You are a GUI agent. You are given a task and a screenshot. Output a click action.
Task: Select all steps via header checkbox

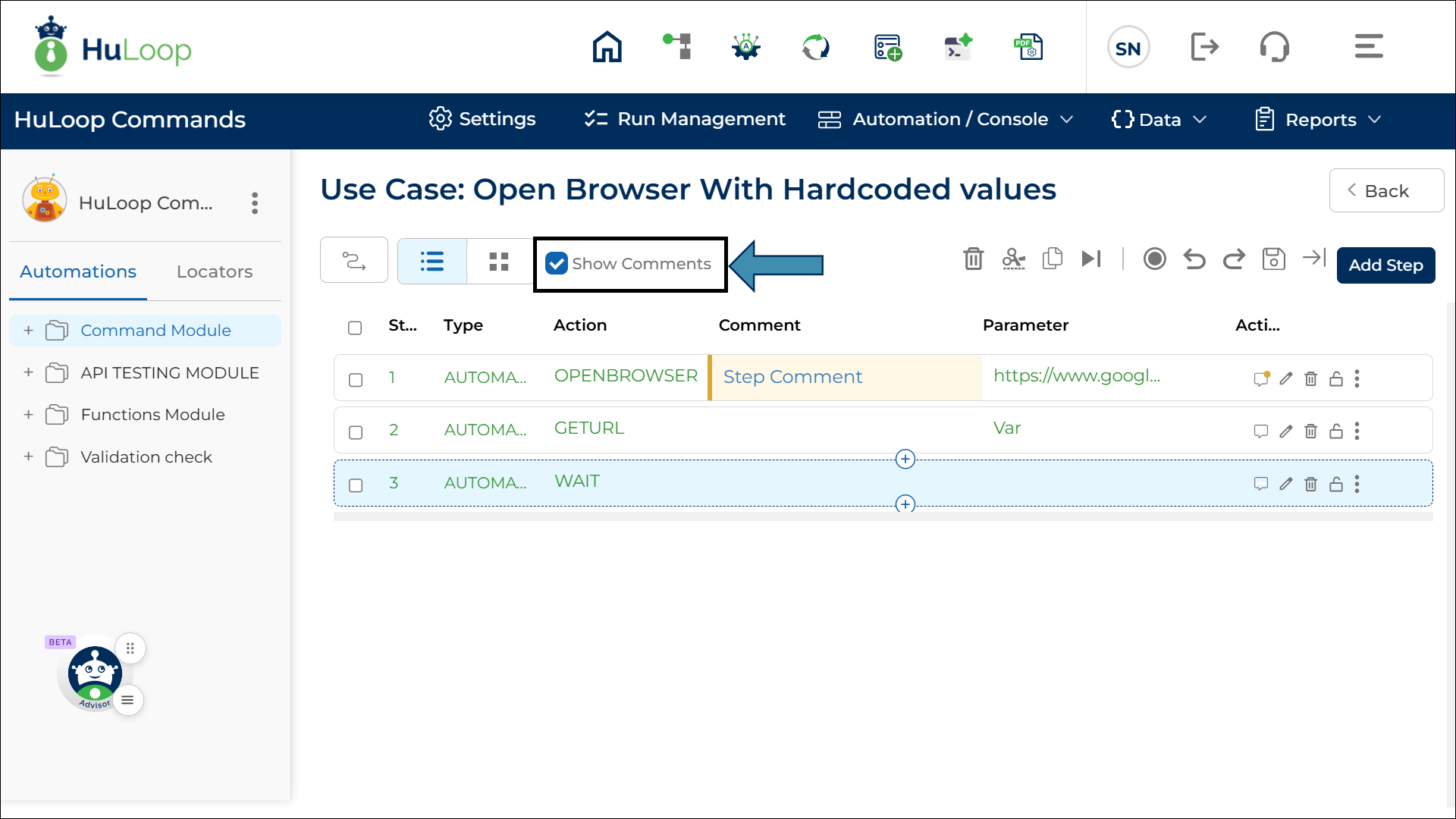(355, 328)
